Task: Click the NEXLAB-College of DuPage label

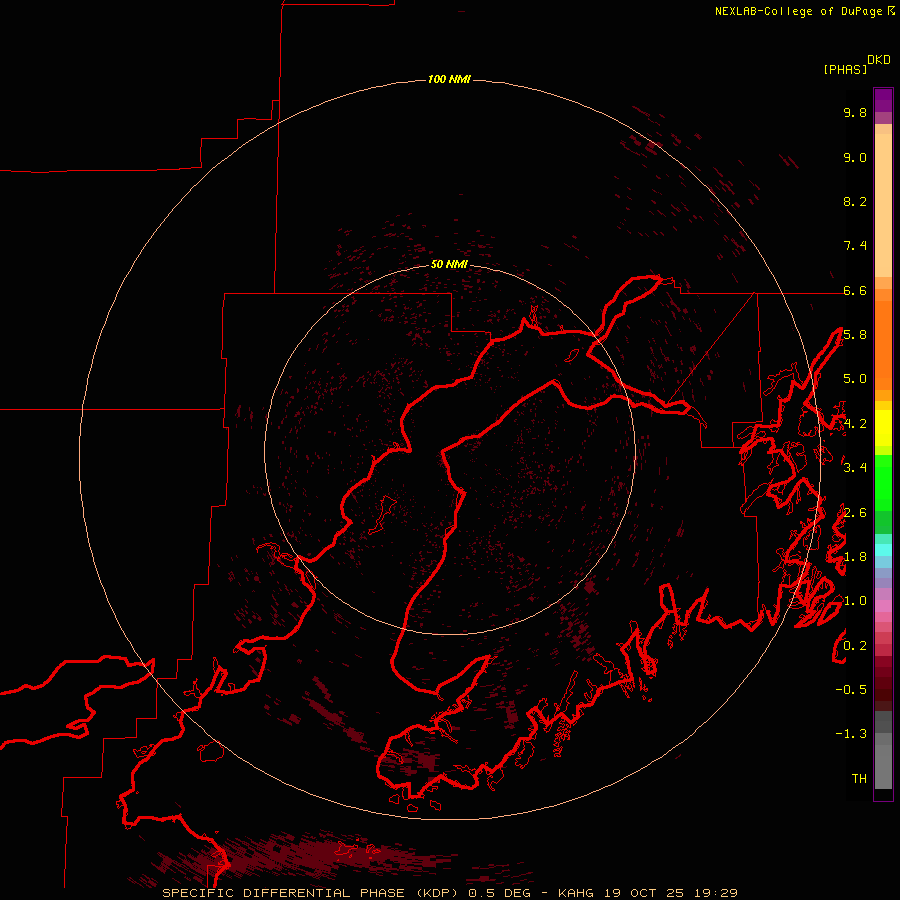Action: [x=798, y=11]
